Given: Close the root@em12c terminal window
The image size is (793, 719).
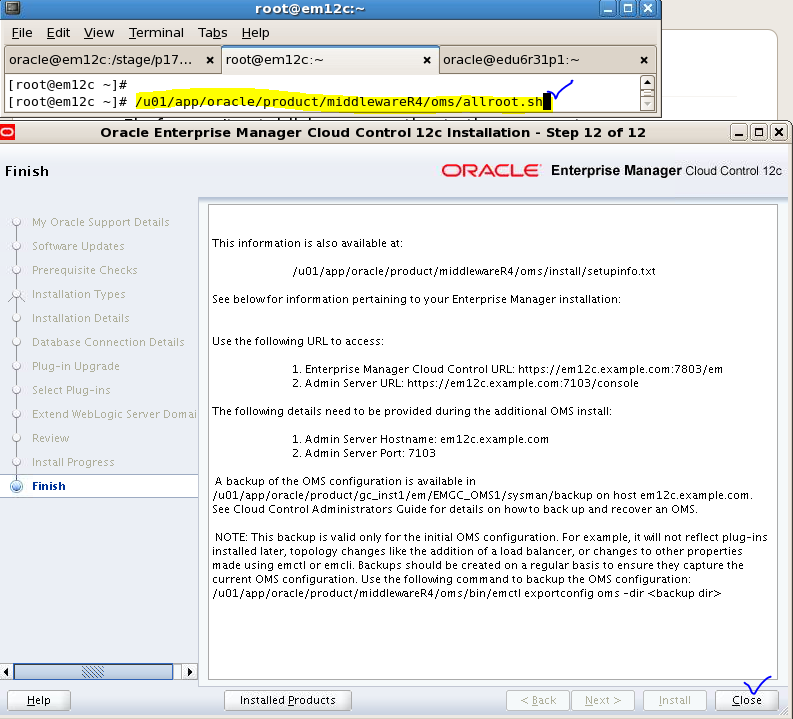Looking at the screenshot, I should (648, 9).
